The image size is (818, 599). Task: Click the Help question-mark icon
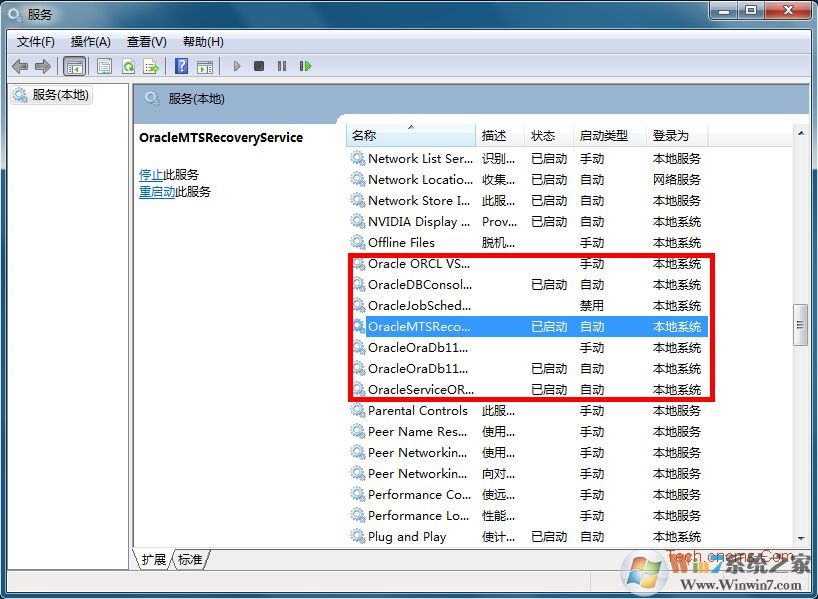click(x=181, y=66)
